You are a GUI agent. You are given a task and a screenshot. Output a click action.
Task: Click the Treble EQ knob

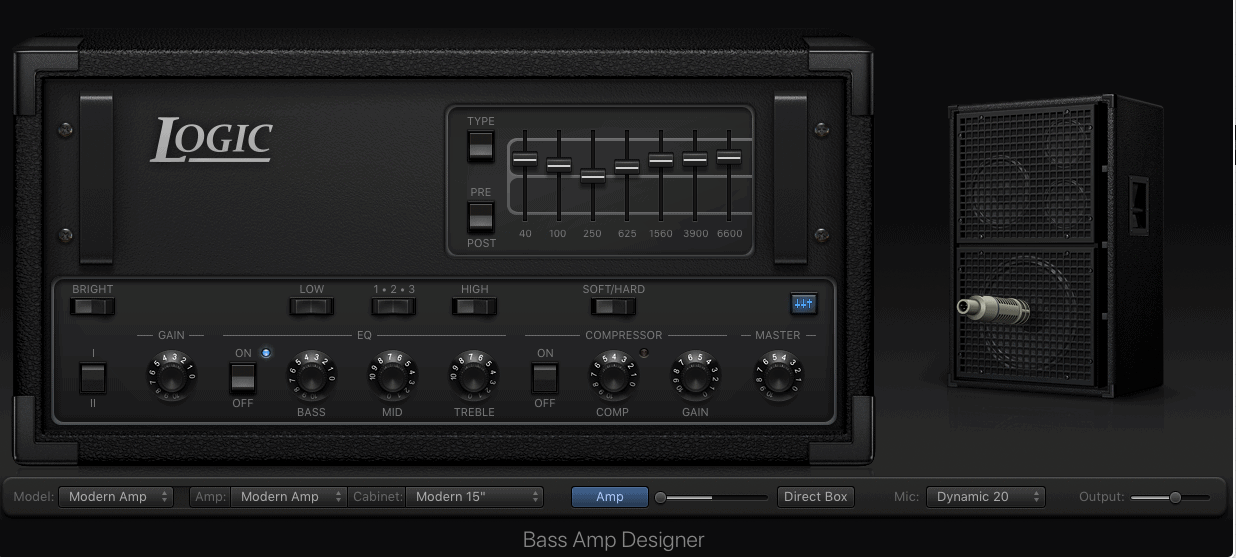point(474,375)
